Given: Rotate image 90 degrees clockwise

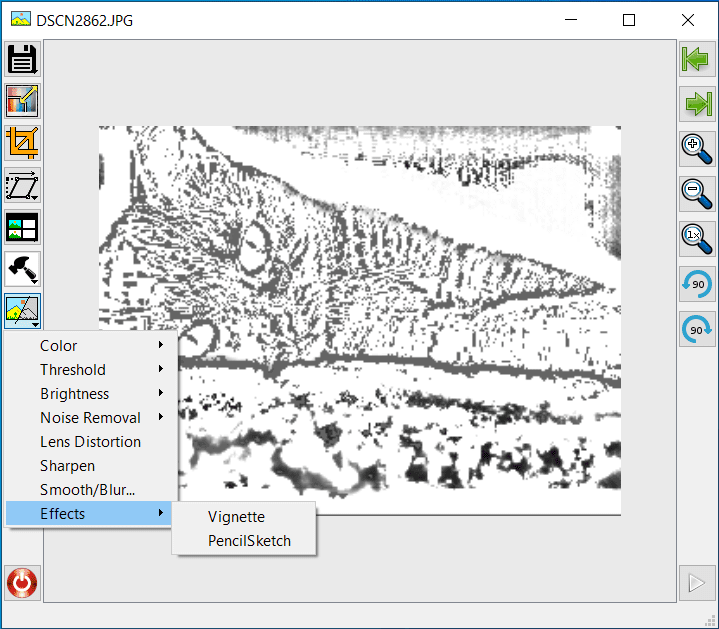Looking at the screenshot, I should point(697,329).
